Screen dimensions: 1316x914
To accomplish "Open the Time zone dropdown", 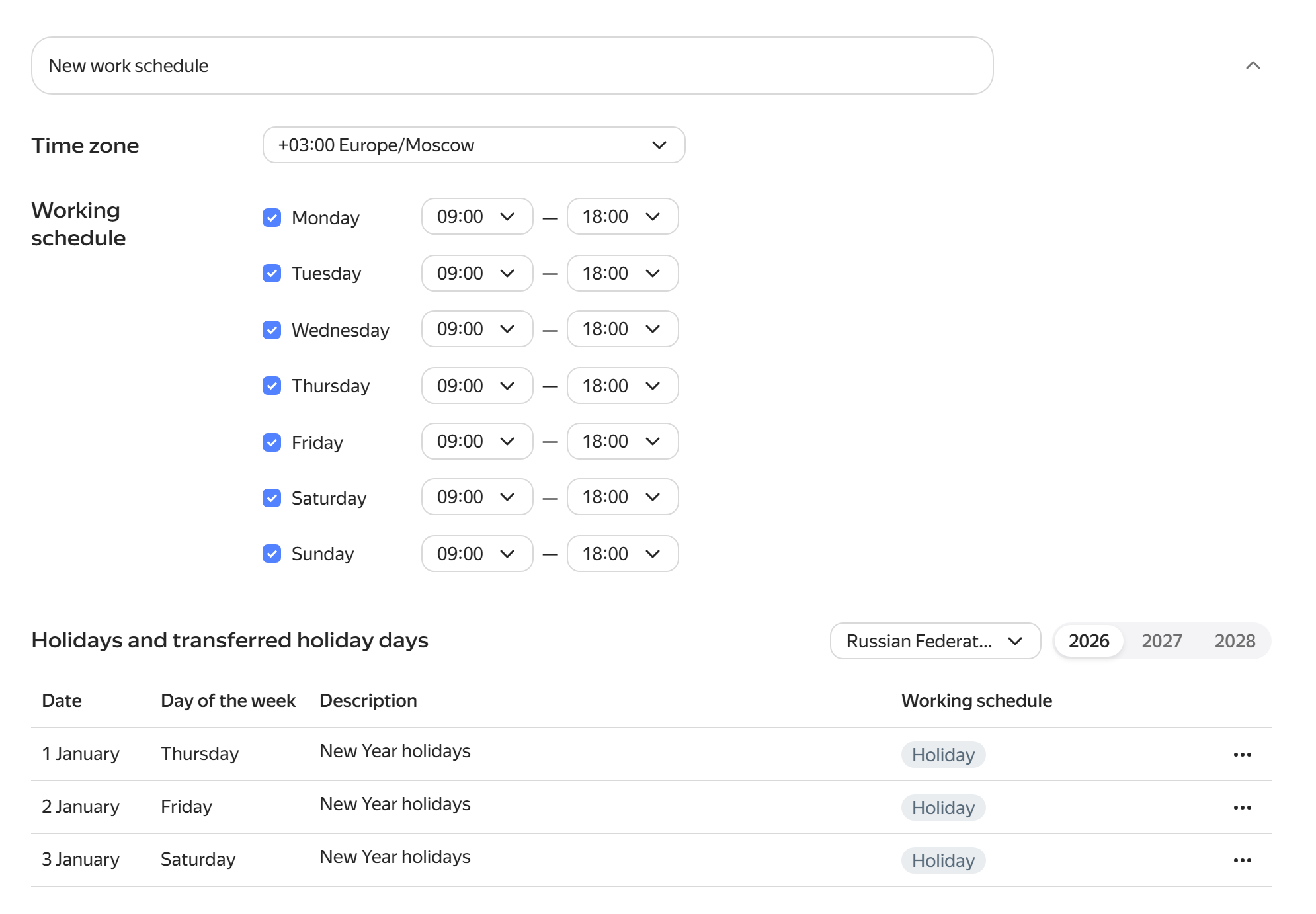I will pos(473,145).
